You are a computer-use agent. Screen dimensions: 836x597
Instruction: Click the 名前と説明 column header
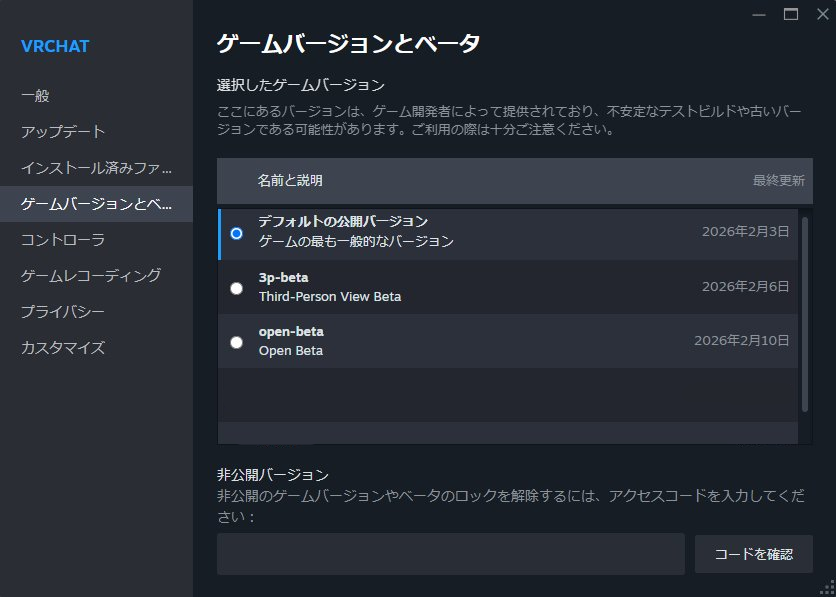click(x=290, y=181)
